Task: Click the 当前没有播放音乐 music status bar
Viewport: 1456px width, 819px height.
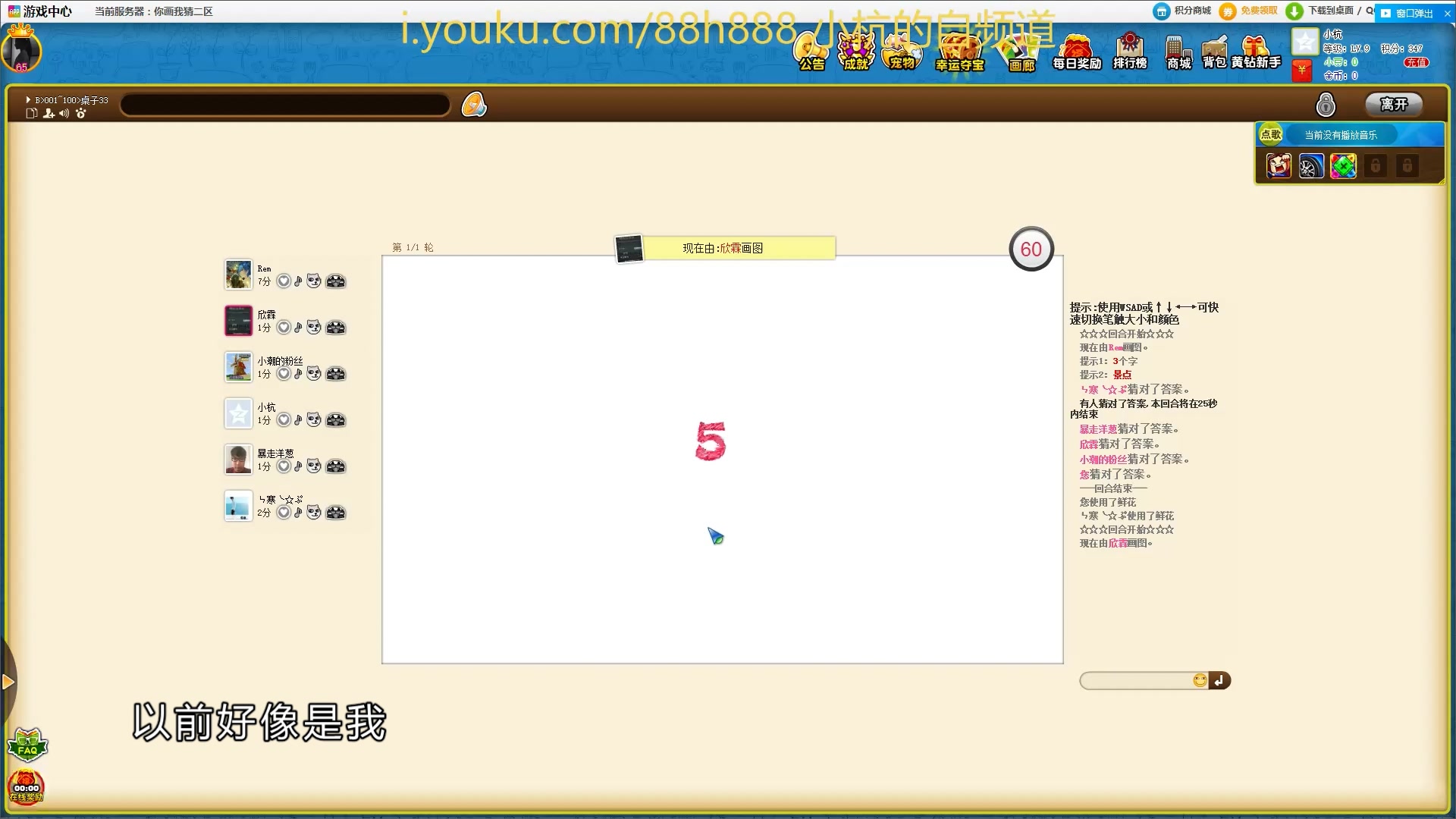Action: click(x=1341, y=135)
